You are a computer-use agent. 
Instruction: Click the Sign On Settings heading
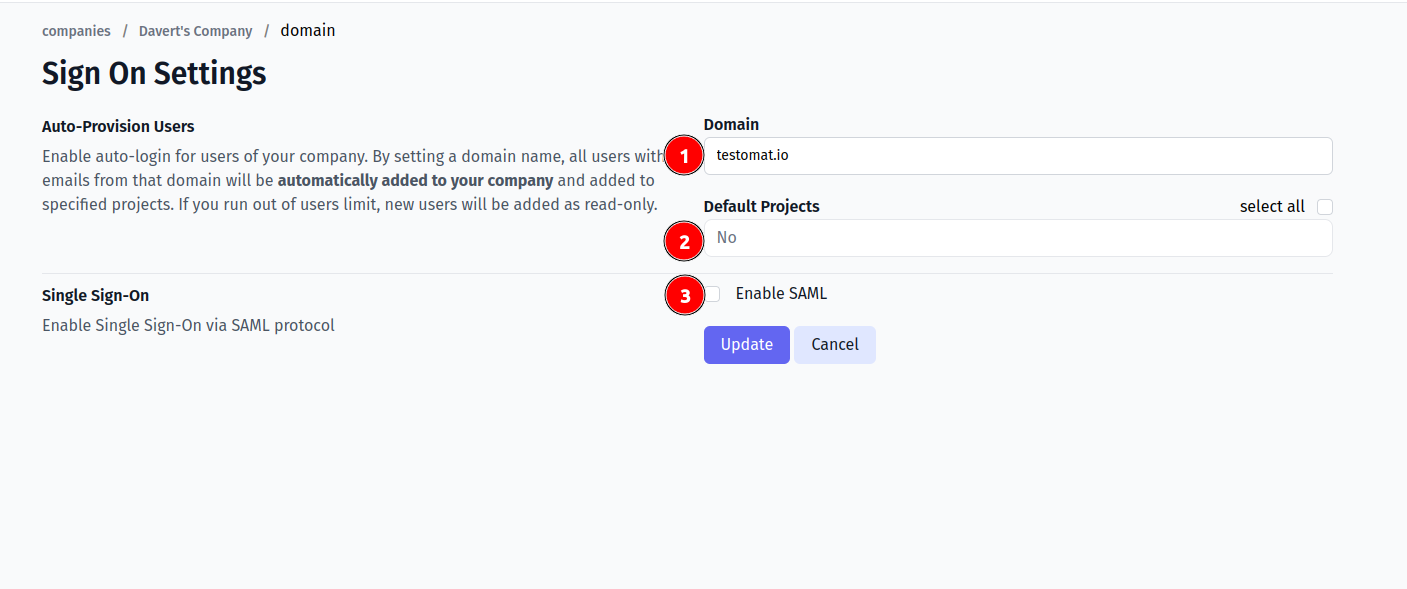(x=154, y=74)
